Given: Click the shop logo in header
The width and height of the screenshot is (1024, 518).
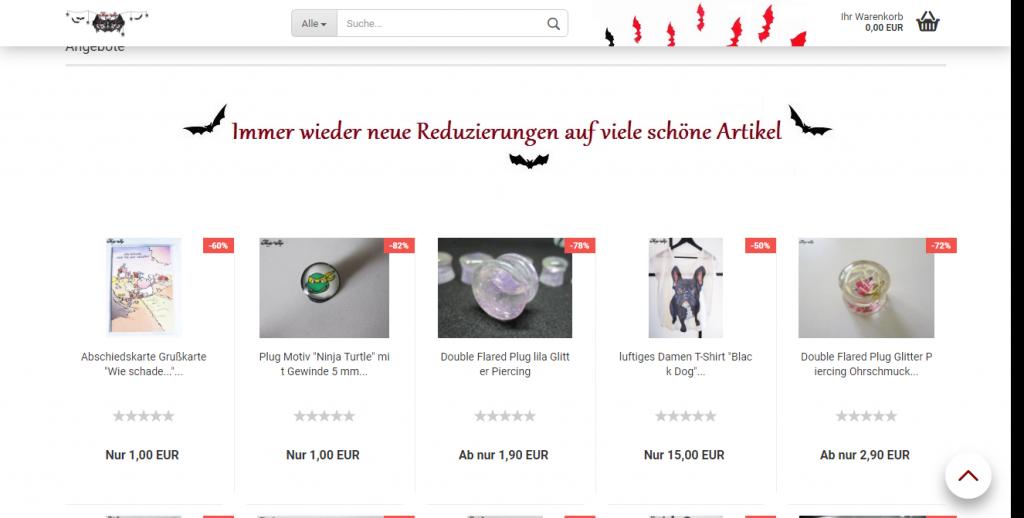Looking at the screenshot, I should (107, 22).
